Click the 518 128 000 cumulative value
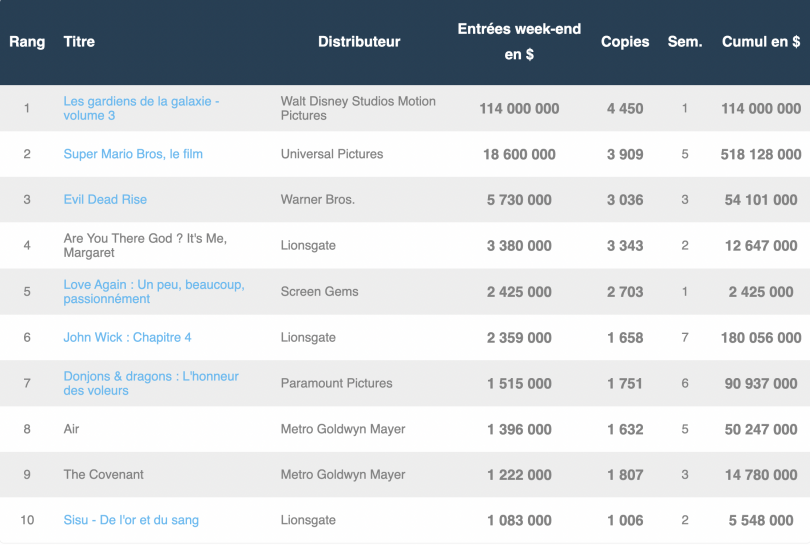The height and width of the screenshot is (545, 810). click(761, 154)
